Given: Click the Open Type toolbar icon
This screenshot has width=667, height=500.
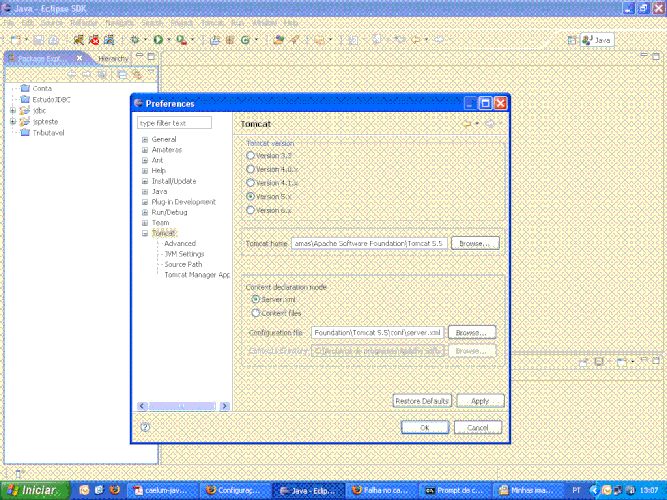Looking at the screenshot, I should [279, 40].
